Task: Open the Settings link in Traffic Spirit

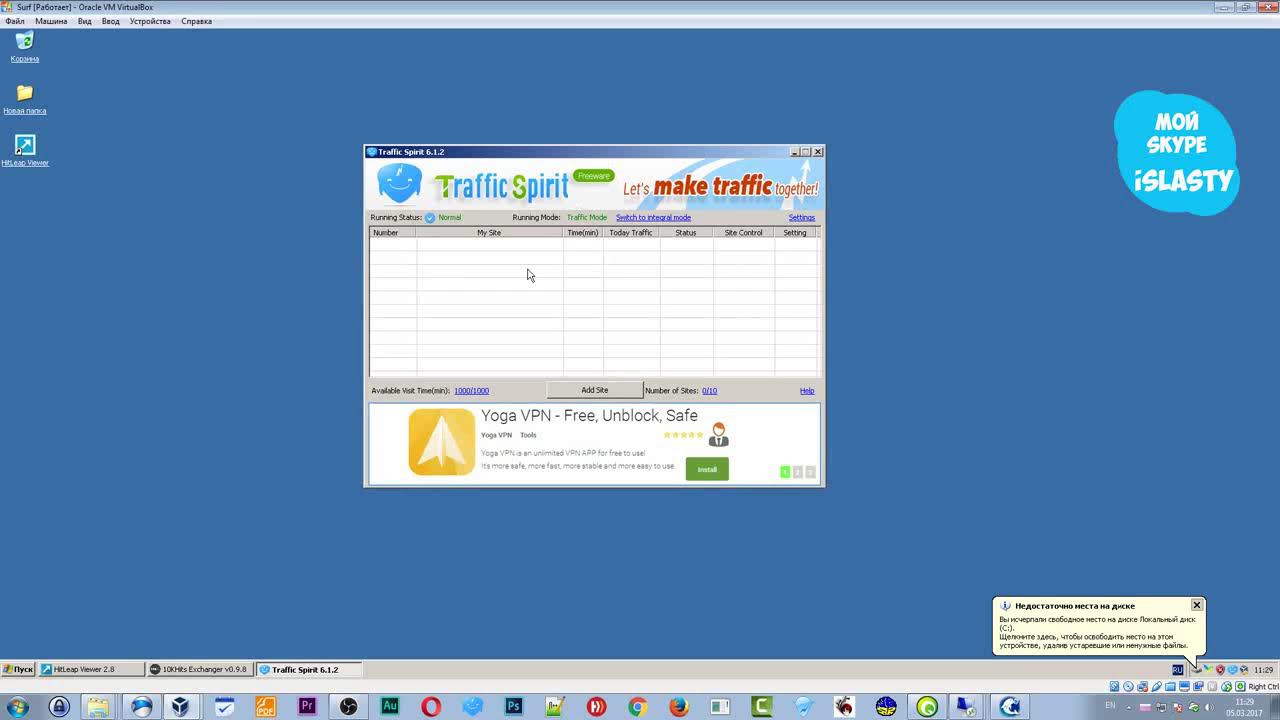Action: coord(801,217)
